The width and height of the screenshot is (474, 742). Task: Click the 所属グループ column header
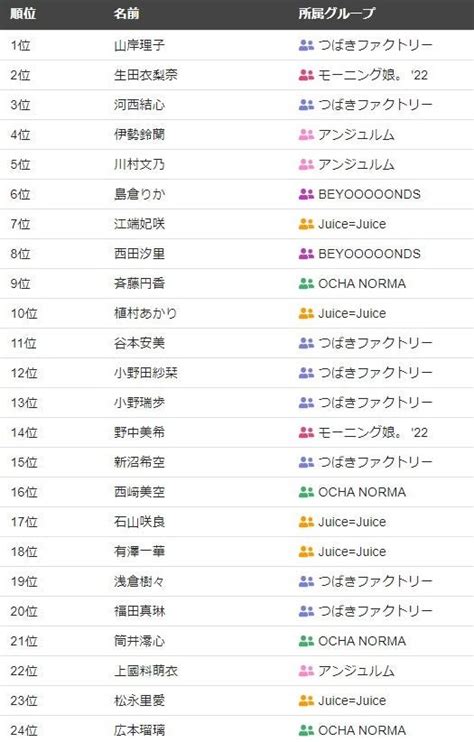click(336, 13)
